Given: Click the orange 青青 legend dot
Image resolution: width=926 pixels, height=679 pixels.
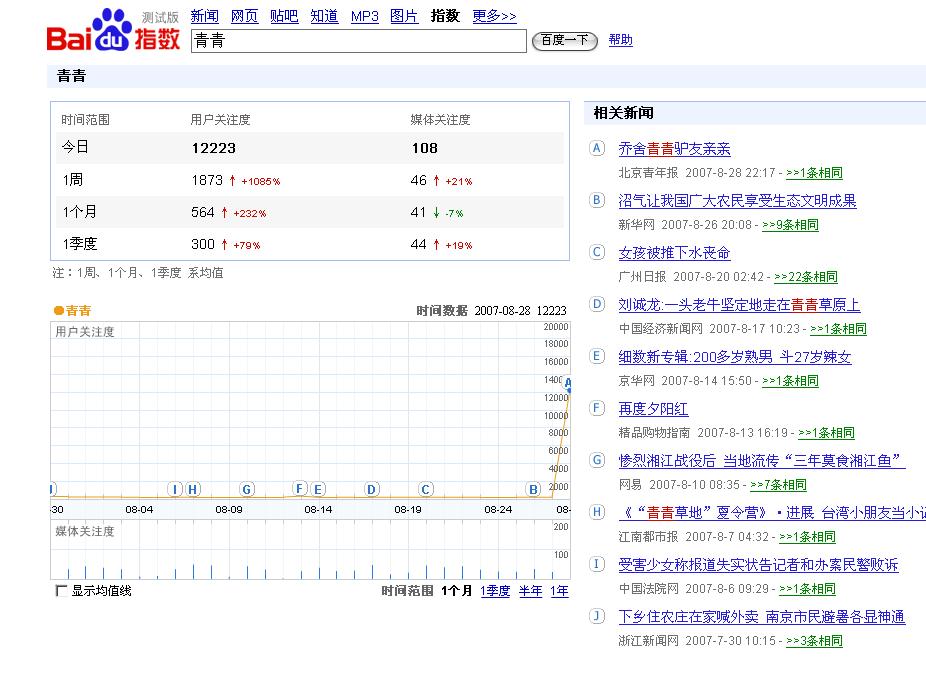Looking at the screenshot, I should [59, 311].
